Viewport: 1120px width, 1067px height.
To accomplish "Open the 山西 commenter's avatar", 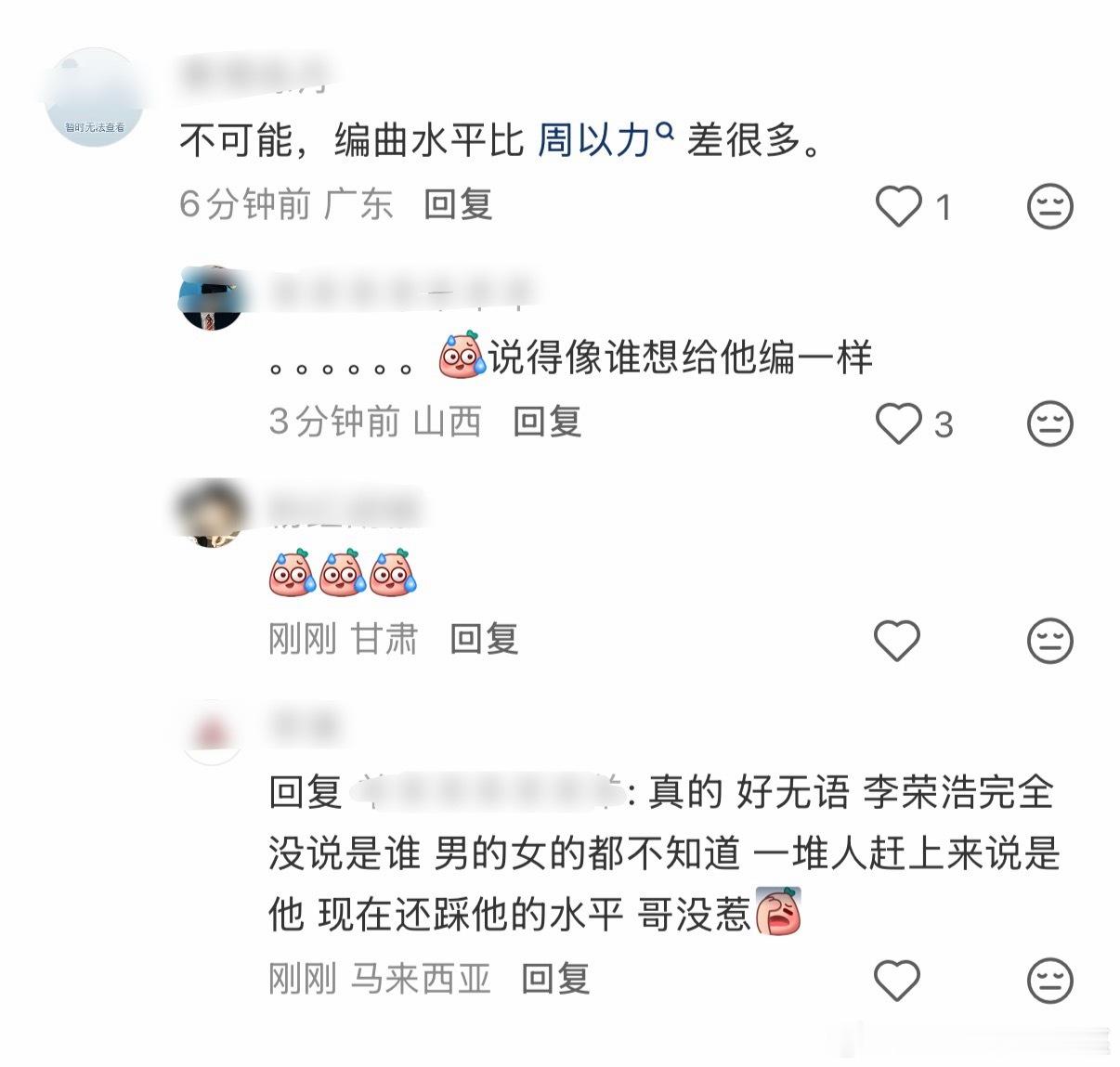I will pyautogui.click(x=212, y=297).
